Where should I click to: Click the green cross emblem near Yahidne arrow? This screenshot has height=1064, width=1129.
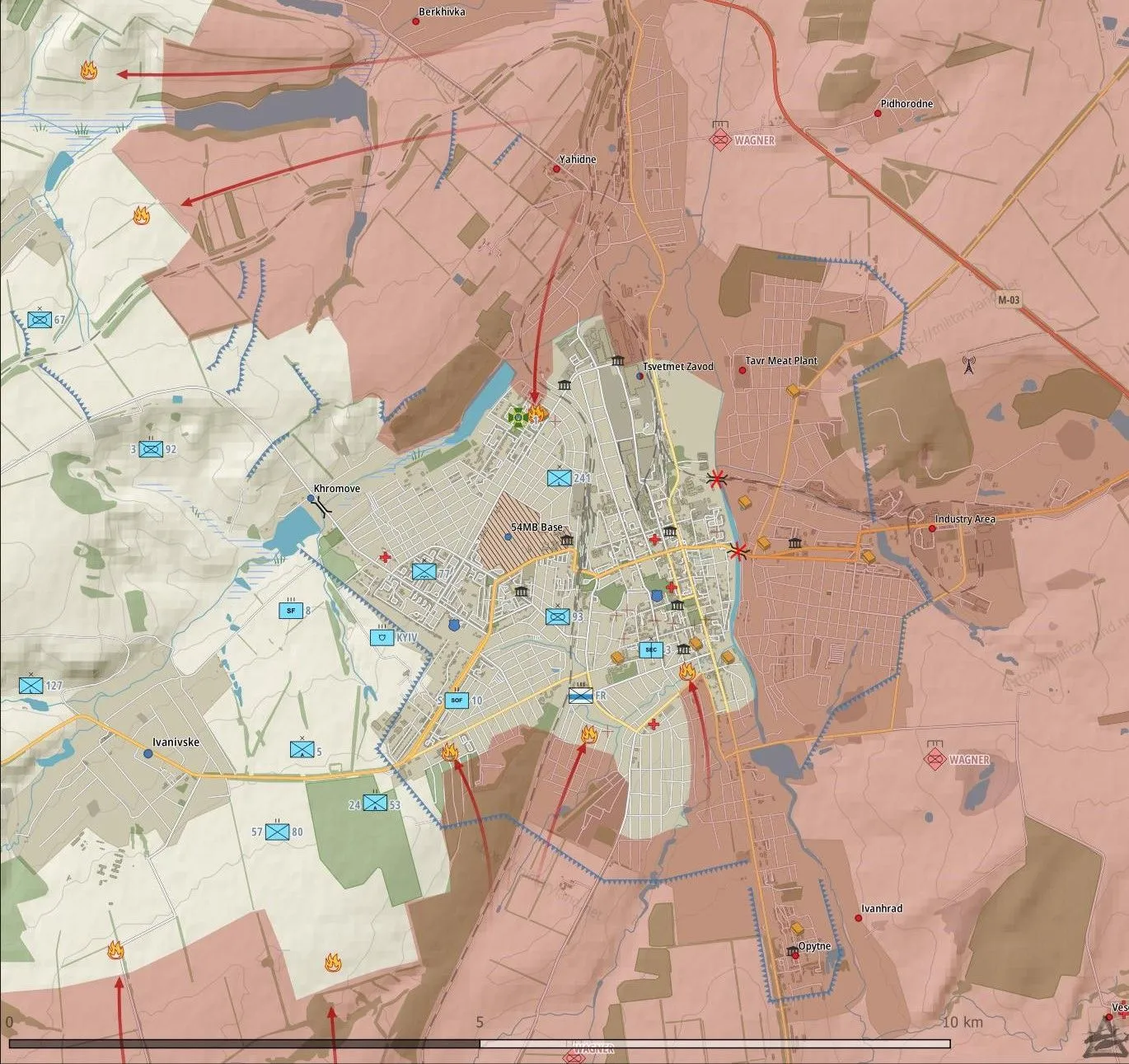click(518, 417)
